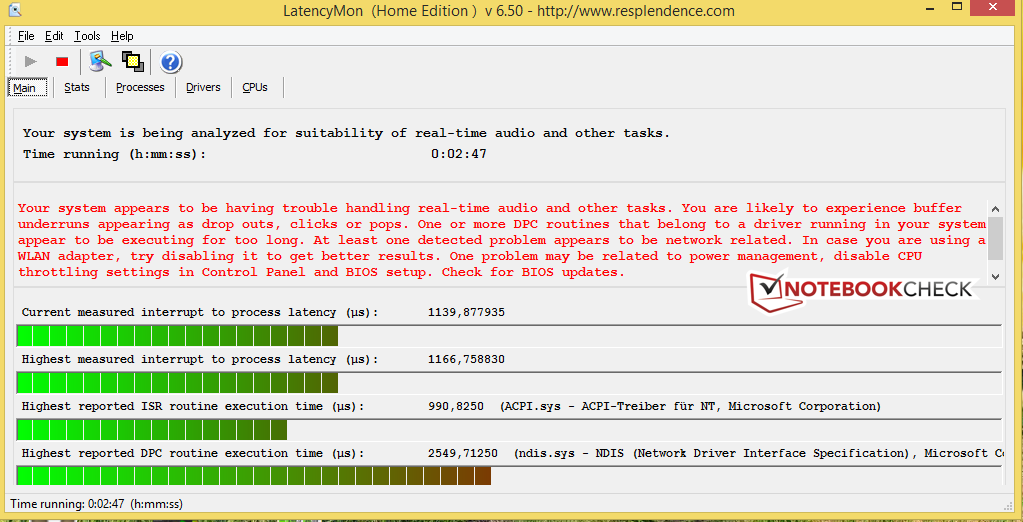
Task: Click the Time running 0:02:47 value
Action: point(459,154)
